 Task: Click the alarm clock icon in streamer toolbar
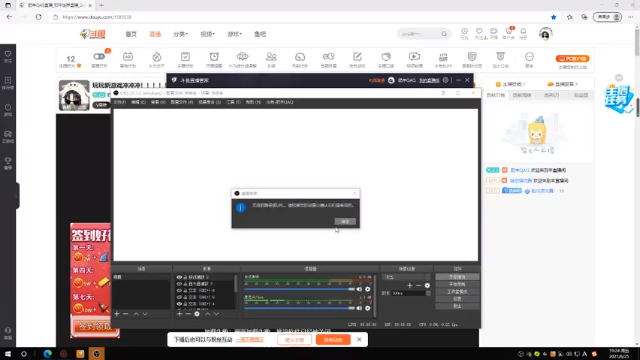(x=214, y=57)
